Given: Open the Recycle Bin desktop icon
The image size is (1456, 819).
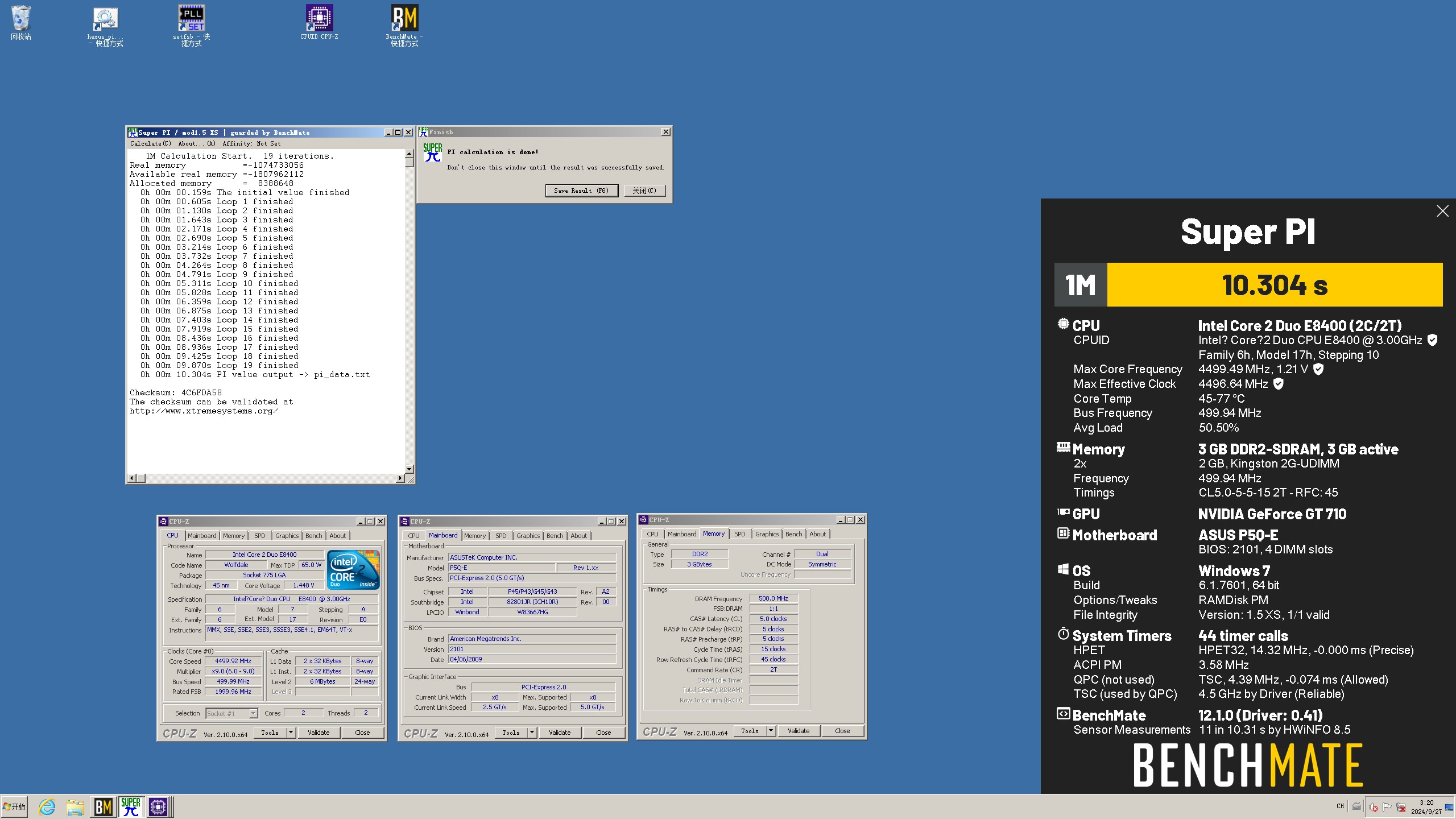Looking at the screenshot, I should pos(21,23).
